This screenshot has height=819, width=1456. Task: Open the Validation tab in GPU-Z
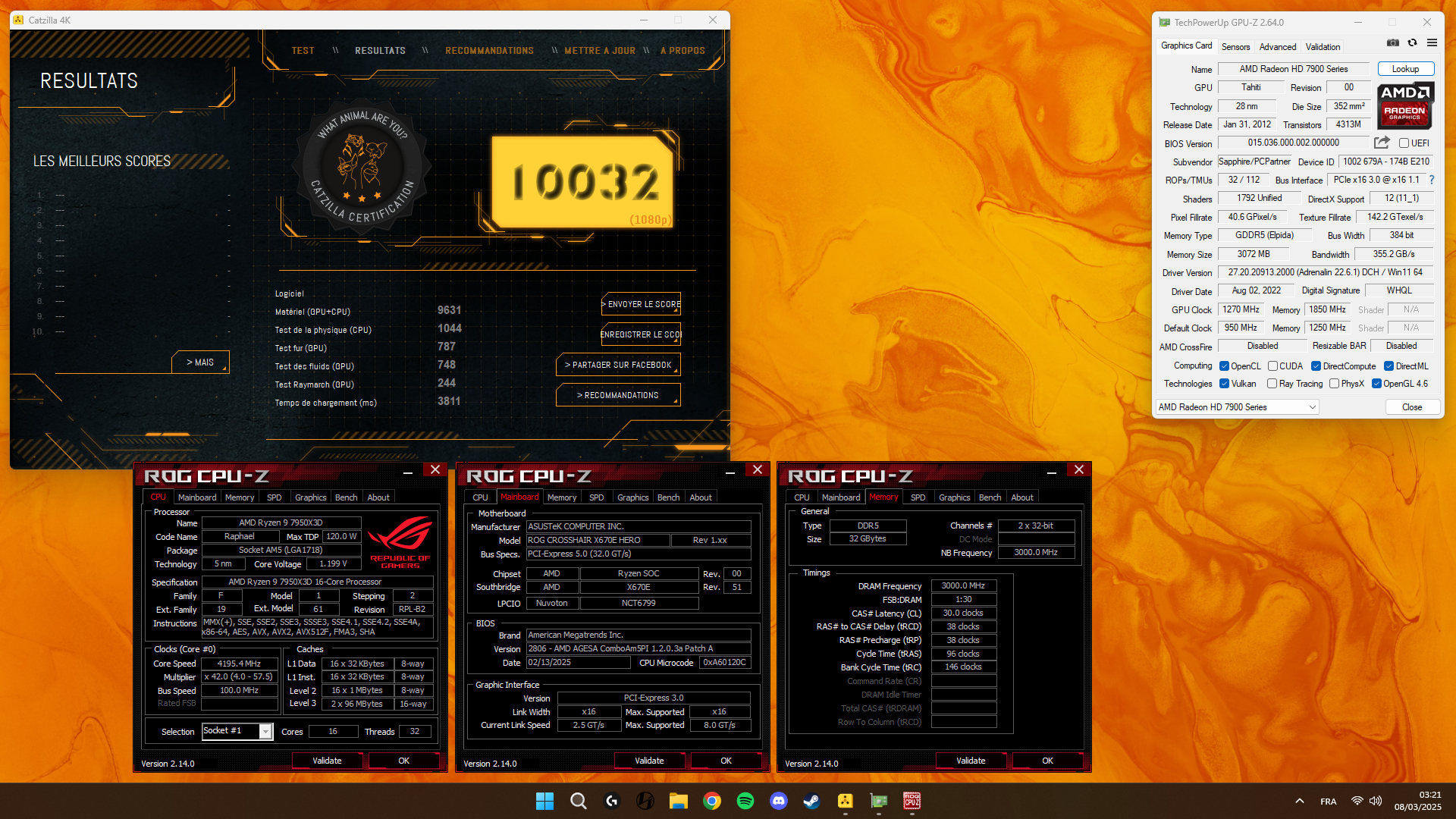[x=1323, y=46]
